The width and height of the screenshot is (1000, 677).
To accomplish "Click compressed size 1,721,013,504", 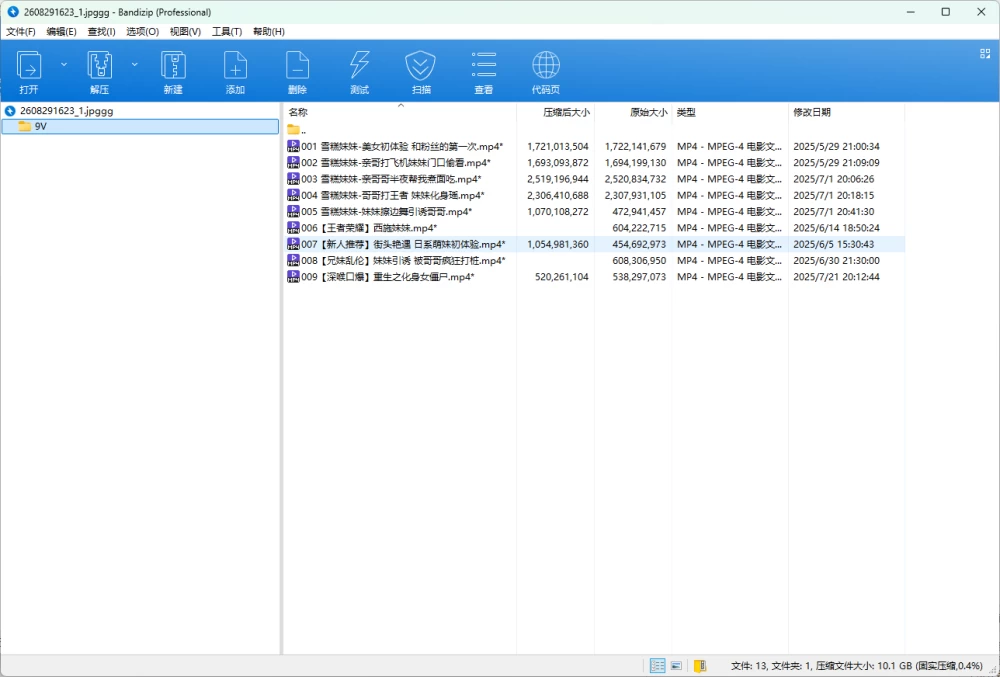I will pos(557,147).
